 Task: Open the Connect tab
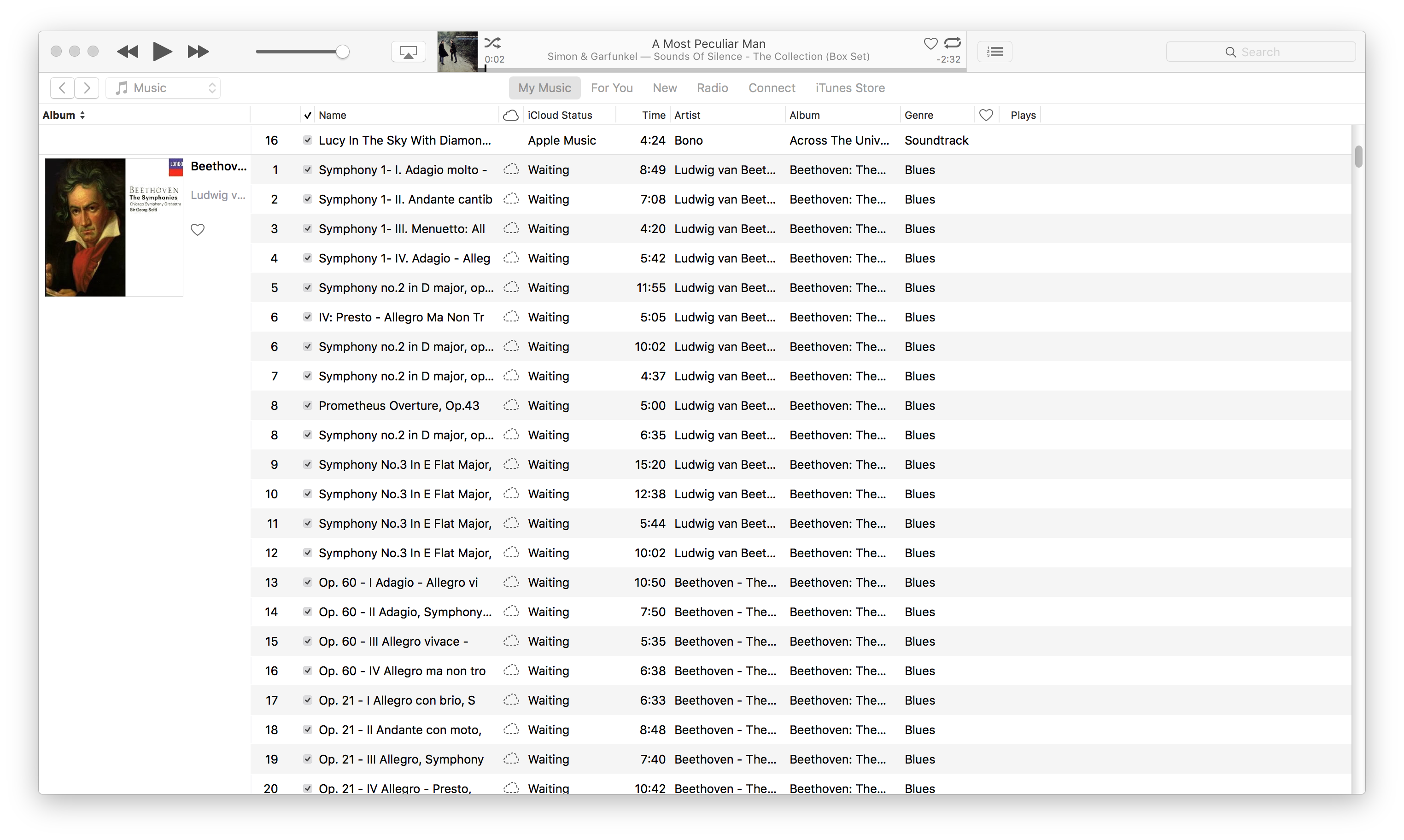click(x=772, y=88)
